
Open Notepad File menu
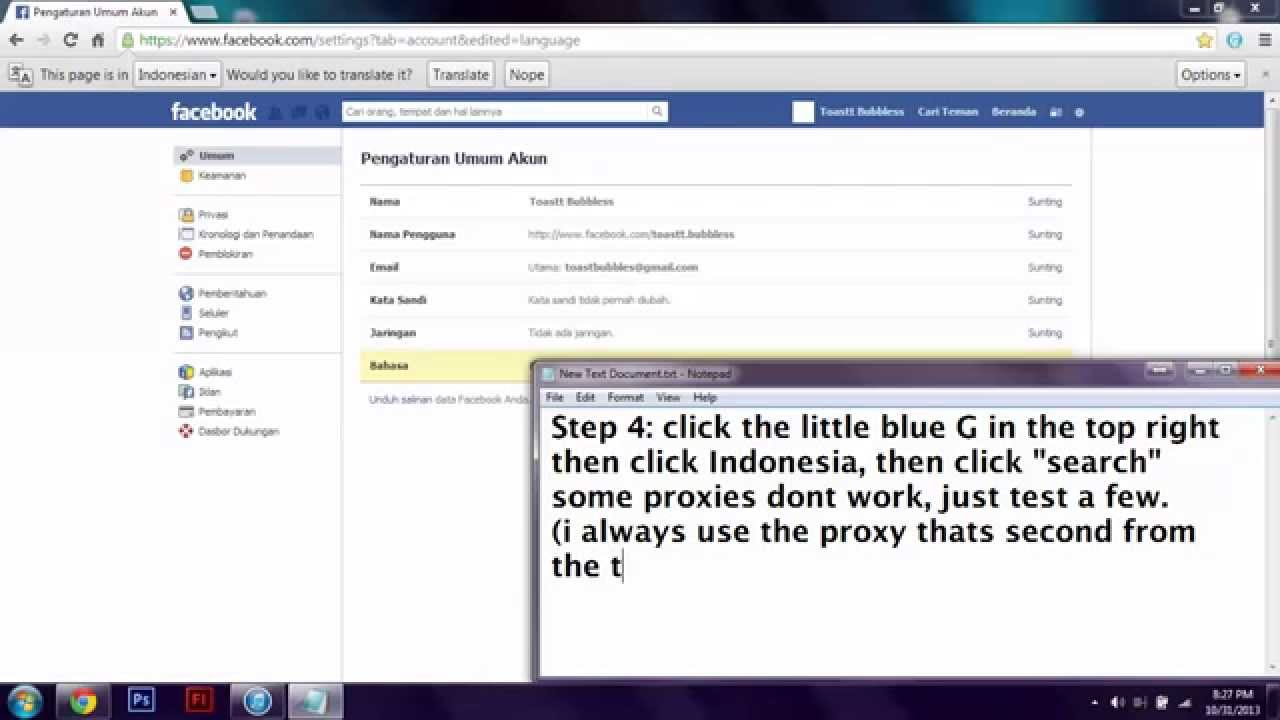tap(554, 397)
